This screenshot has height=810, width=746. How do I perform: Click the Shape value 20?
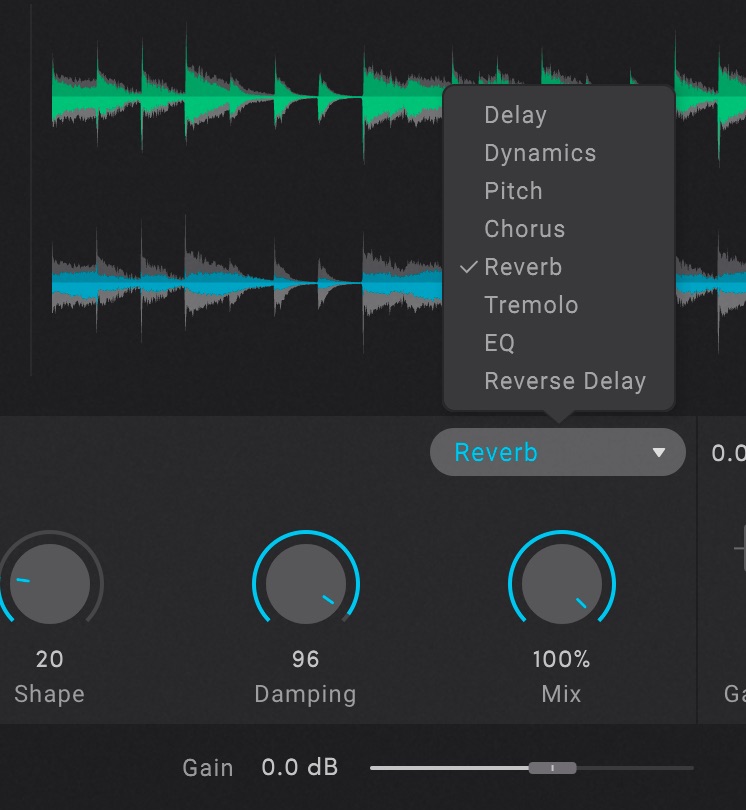point(49,659)
